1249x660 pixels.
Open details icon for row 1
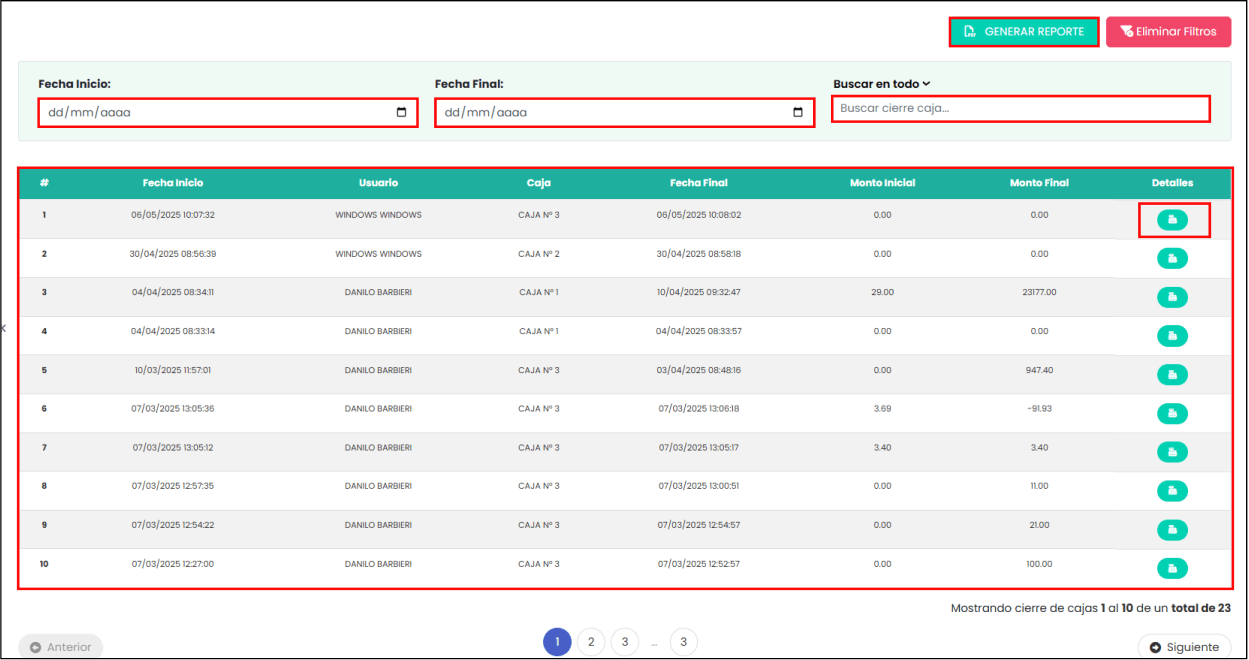tap(1172, 220)
